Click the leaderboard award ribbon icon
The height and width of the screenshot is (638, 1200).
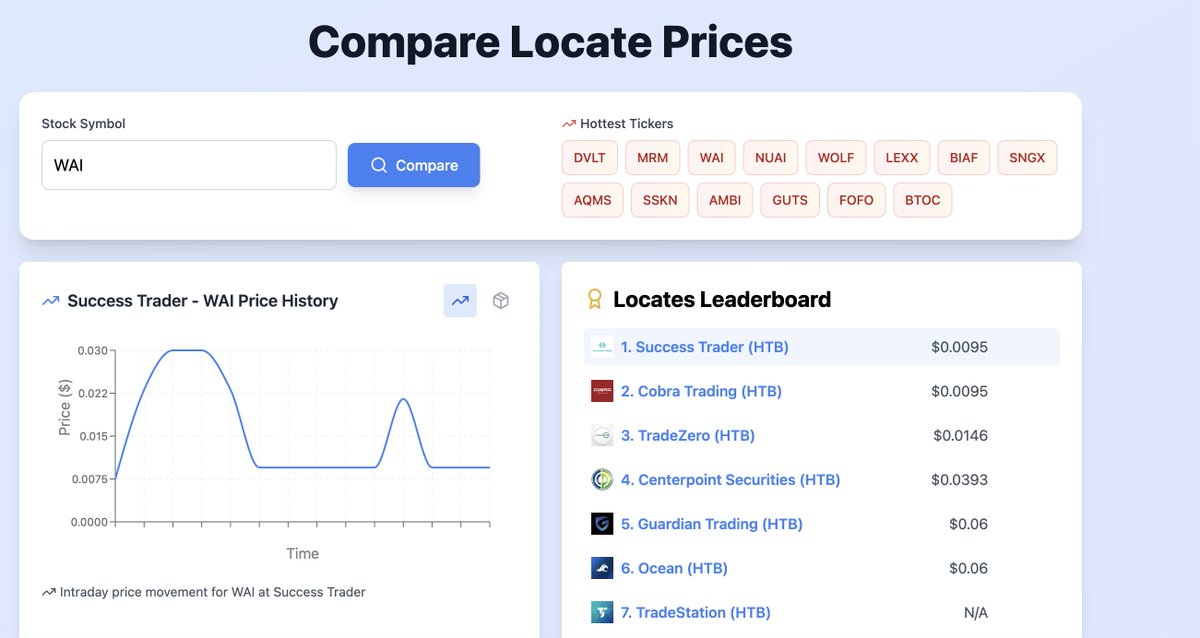[x=595, y=299]
